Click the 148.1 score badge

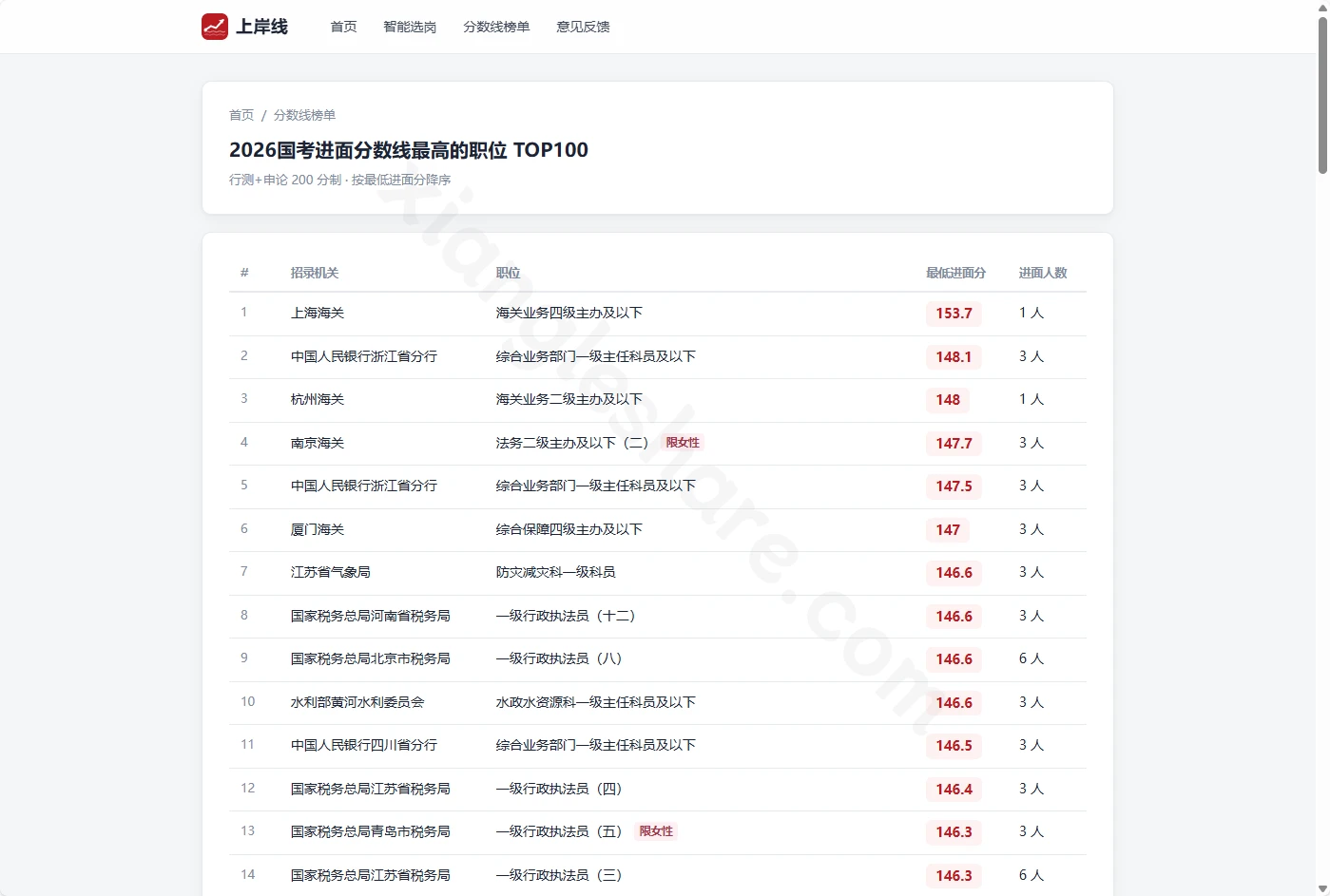coord(954,357)
